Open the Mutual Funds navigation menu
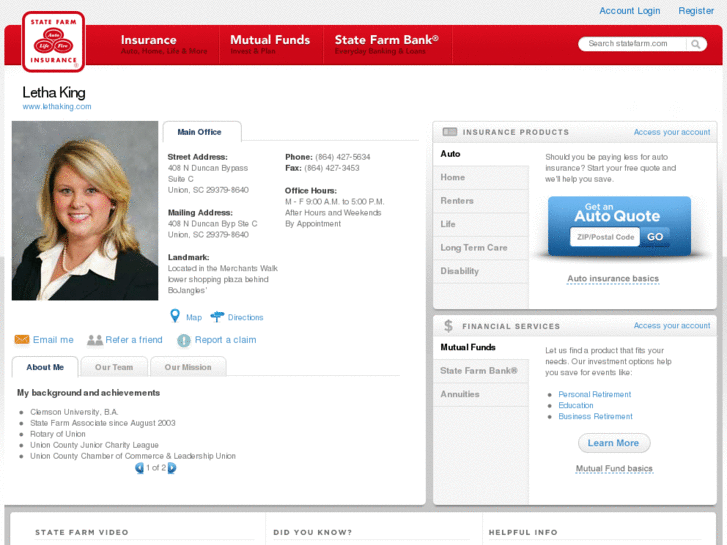The image size is (727, 545). point(270,45)
